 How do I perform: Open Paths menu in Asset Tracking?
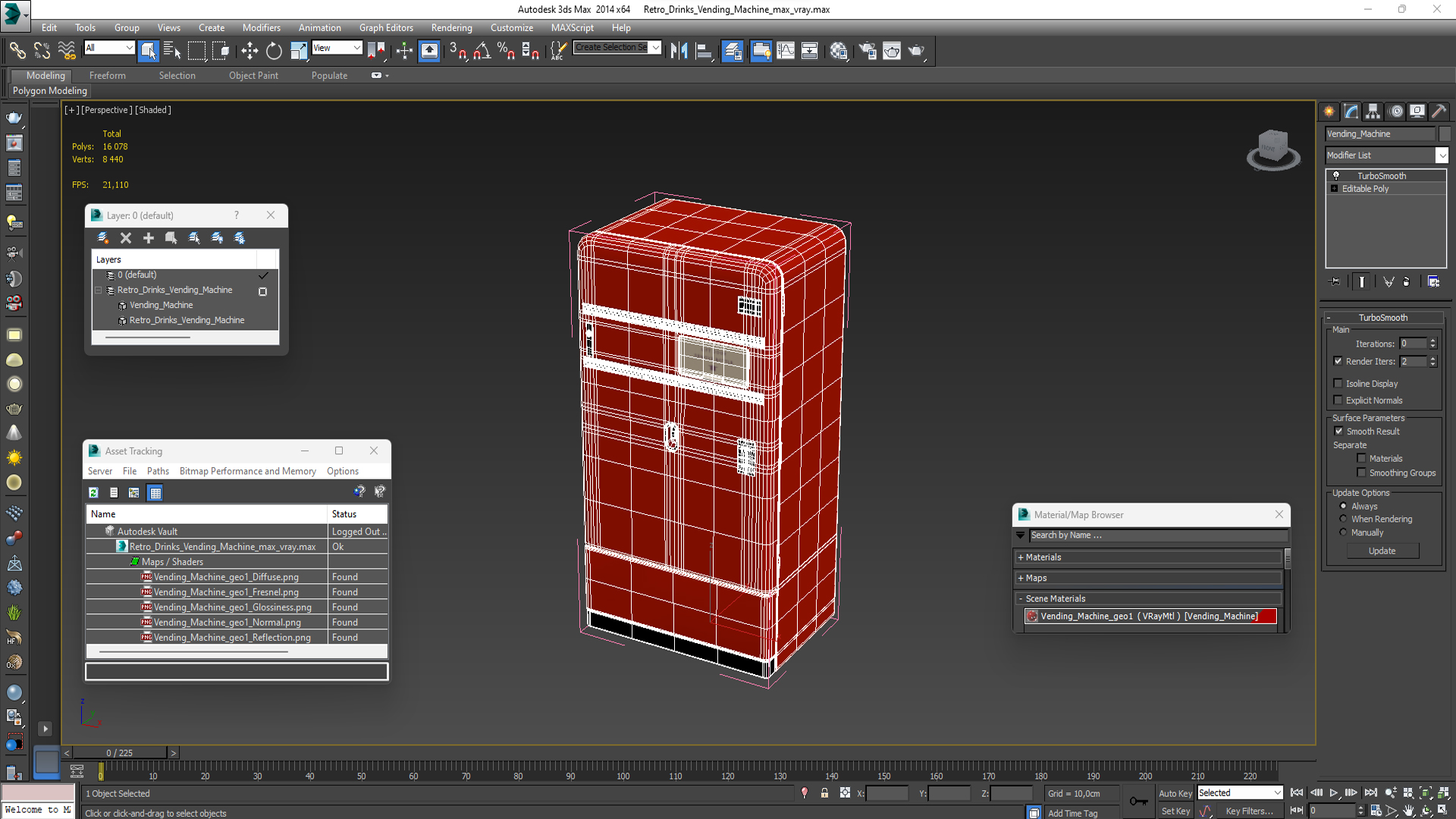point(158,471)
